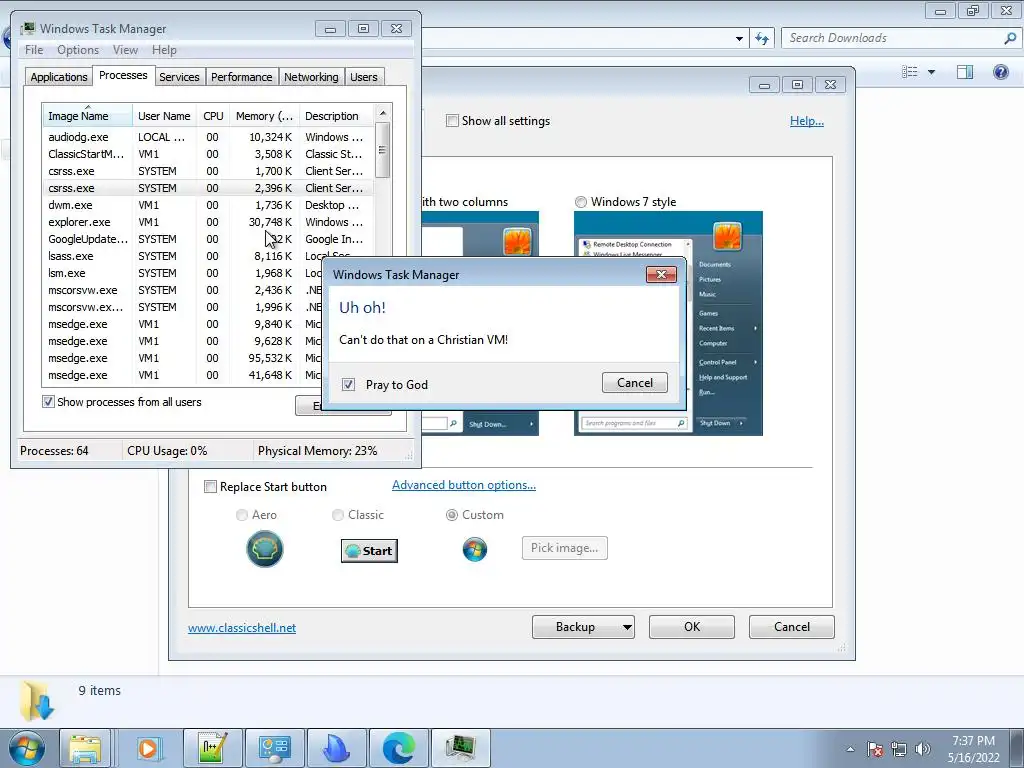Switch to the Applications tab

[x=59, y=77]
